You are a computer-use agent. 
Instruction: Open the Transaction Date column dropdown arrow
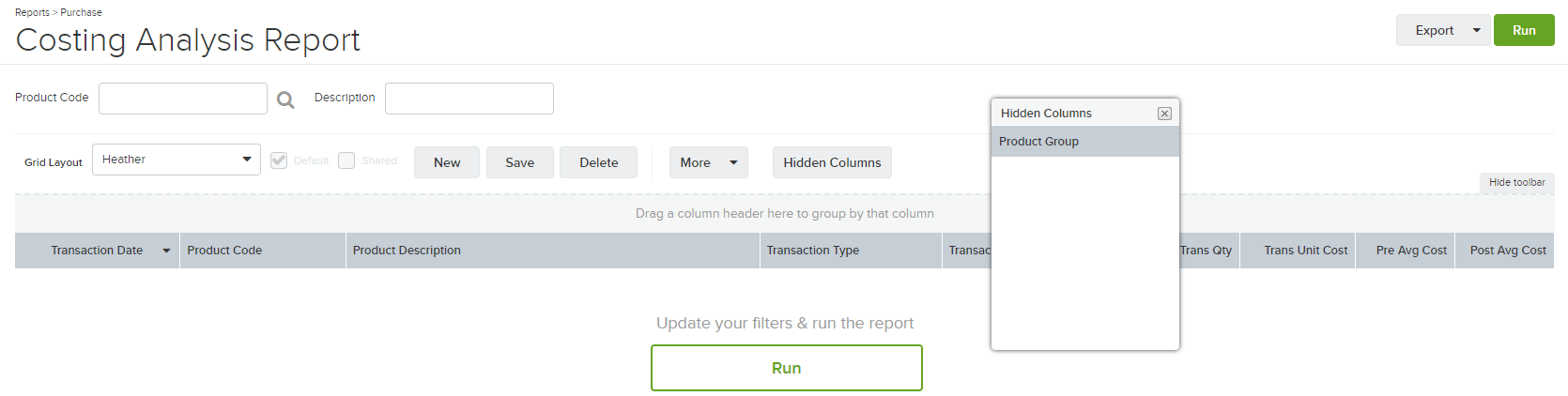[x=166, y=251]
